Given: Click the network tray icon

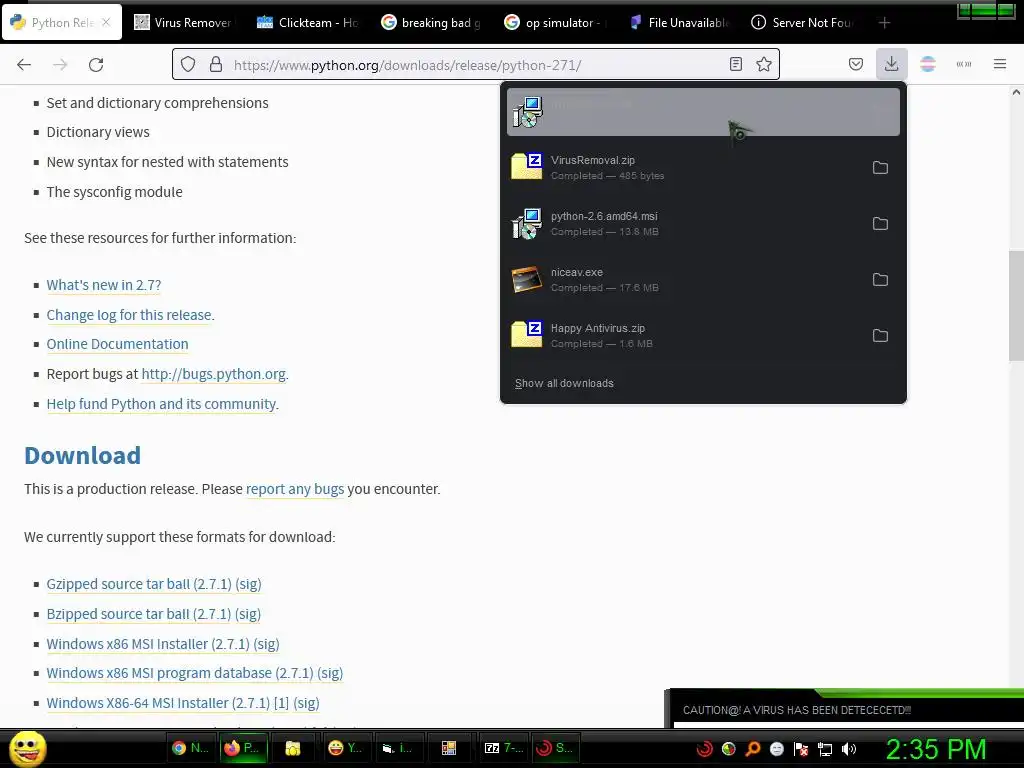Looking at the screenshot, I should click(x=825, y=750).
